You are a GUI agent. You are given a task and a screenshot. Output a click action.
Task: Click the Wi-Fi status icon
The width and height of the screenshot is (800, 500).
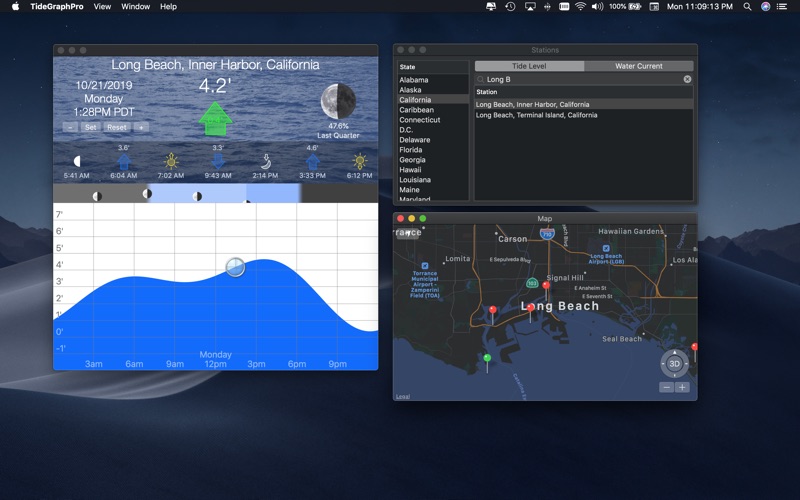tap(580, 7)
